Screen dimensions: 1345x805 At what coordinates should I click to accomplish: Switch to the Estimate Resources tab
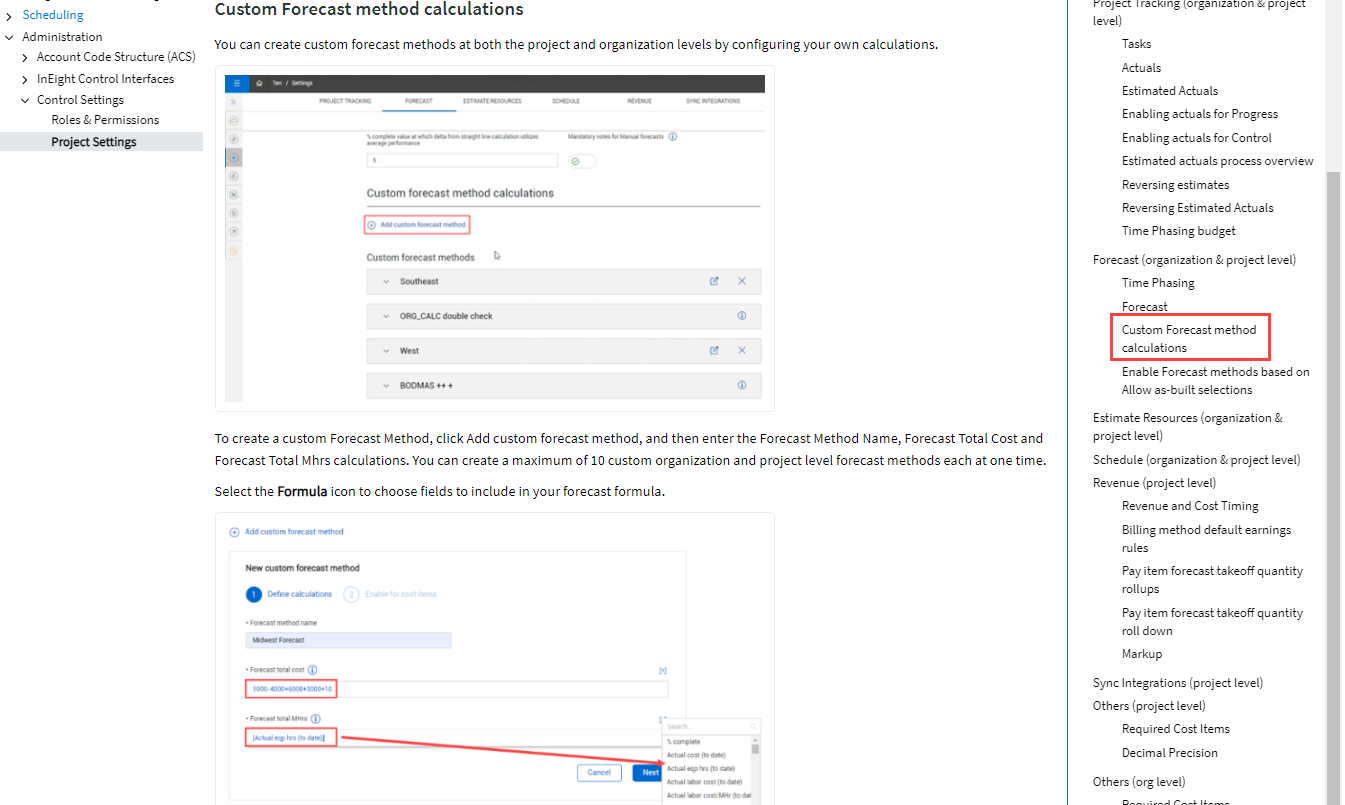tap(492, 101)
